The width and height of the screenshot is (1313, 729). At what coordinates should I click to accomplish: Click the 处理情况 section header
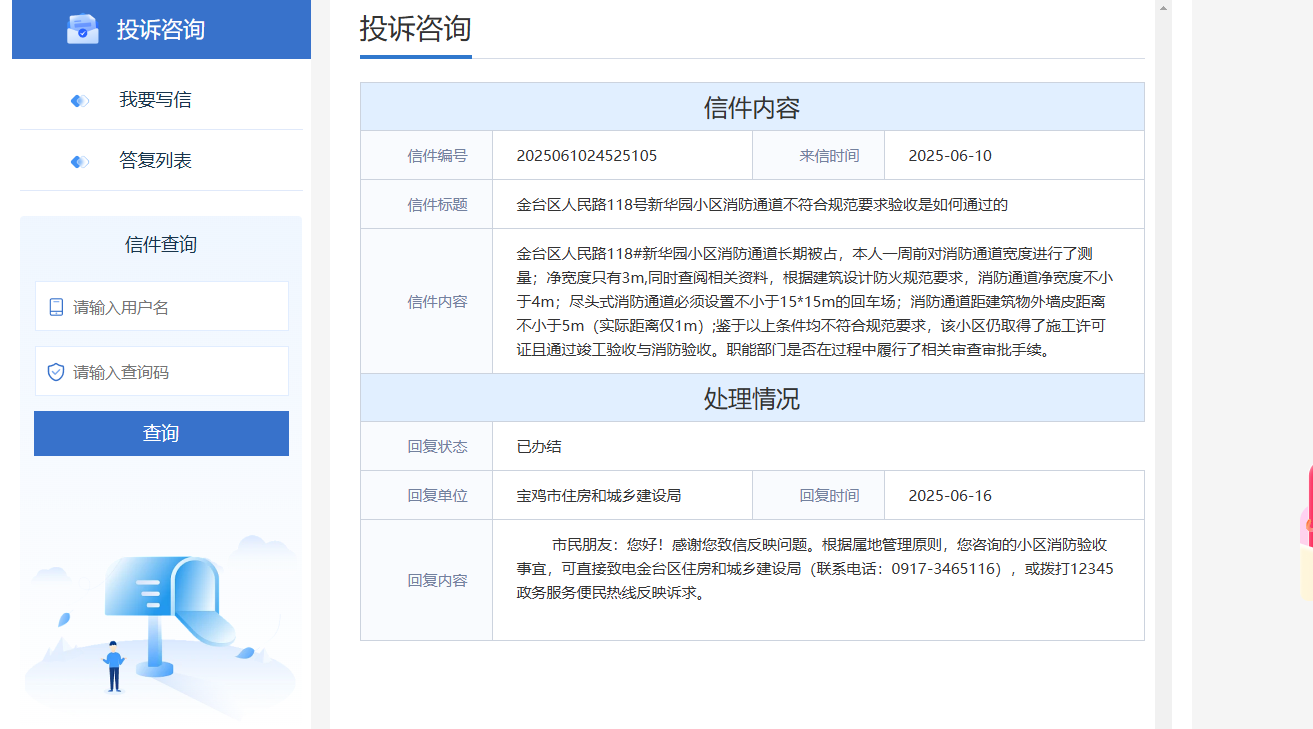(751, 399)
